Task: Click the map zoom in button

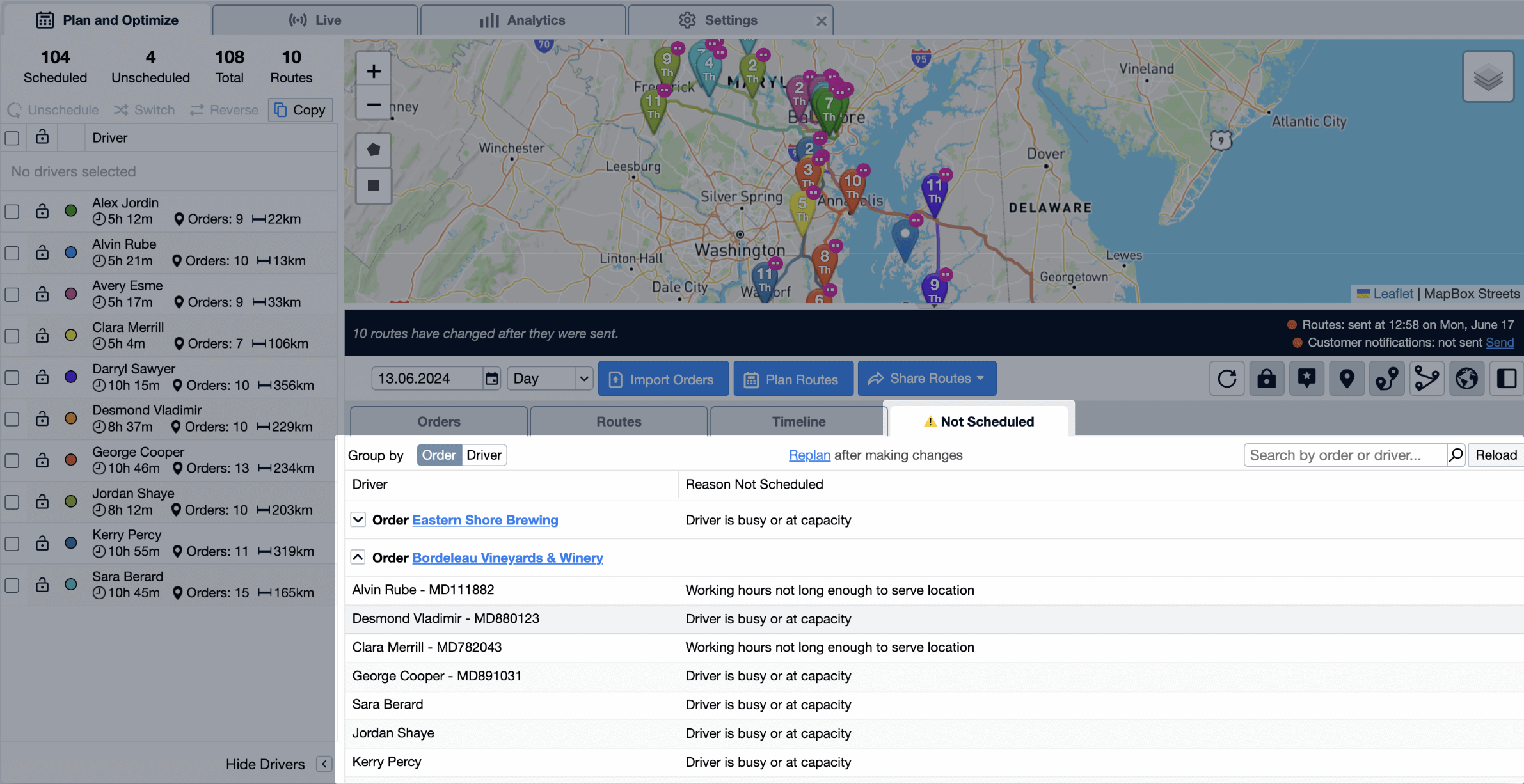Action: 374,72
